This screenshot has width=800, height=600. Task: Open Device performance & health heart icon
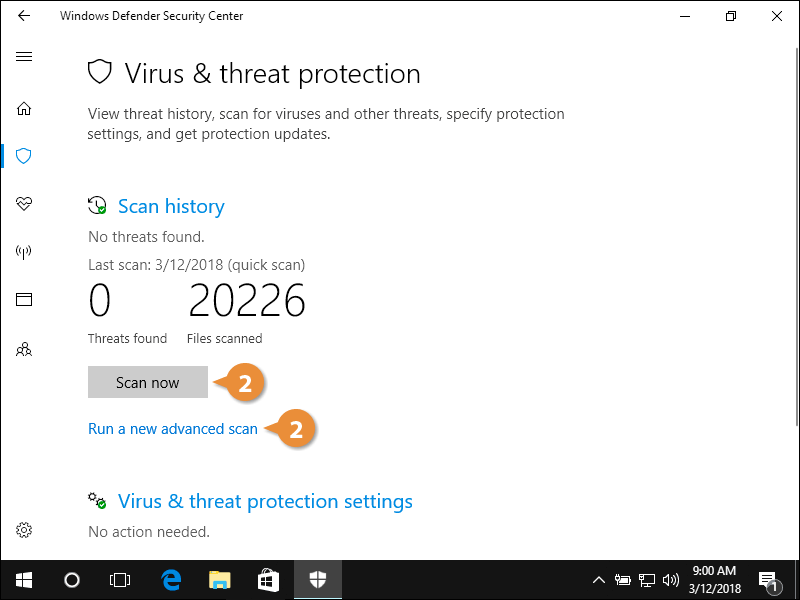(x=24, y=204)
